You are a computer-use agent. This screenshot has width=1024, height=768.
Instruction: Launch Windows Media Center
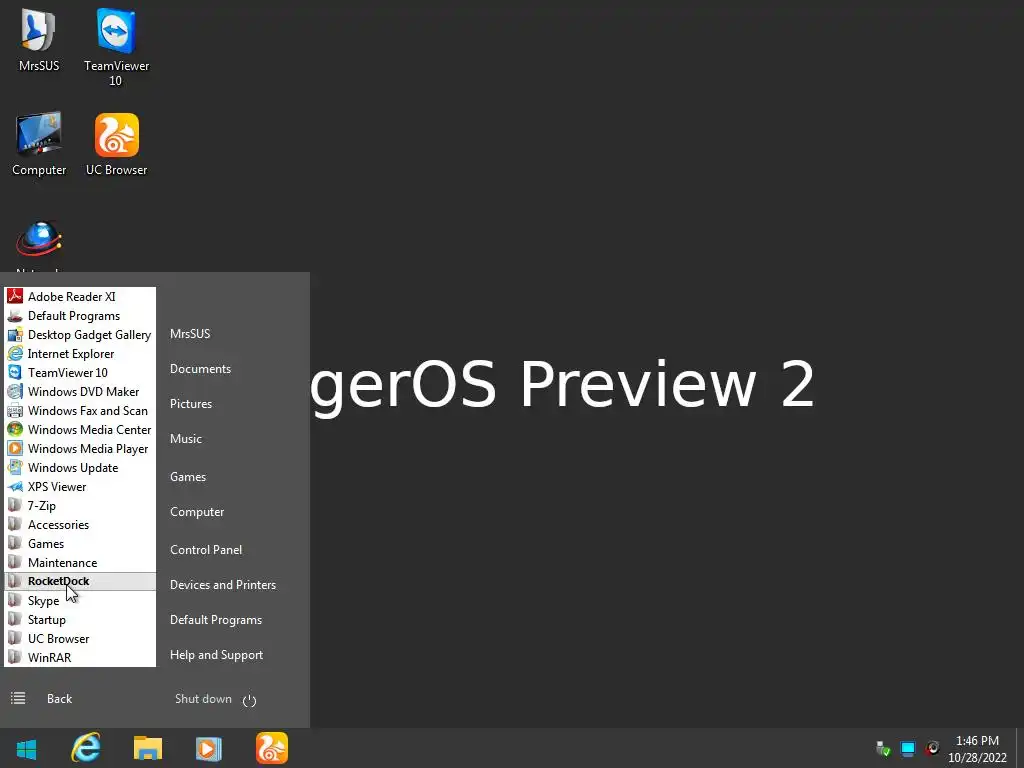coord(80,429)
